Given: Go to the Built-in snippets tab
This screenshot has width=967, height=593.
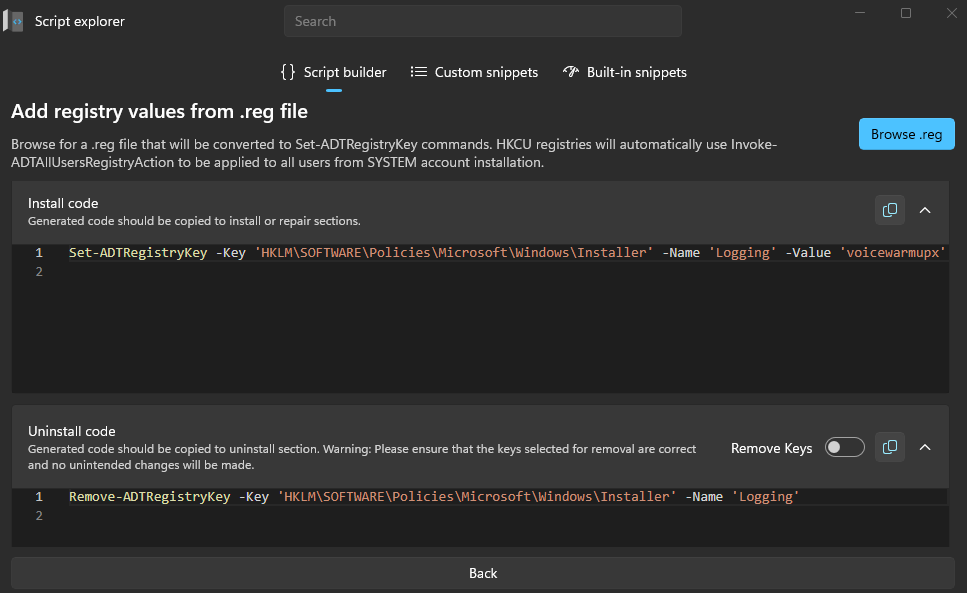Looking at the screenshot, I should click(x=625, y=72).
